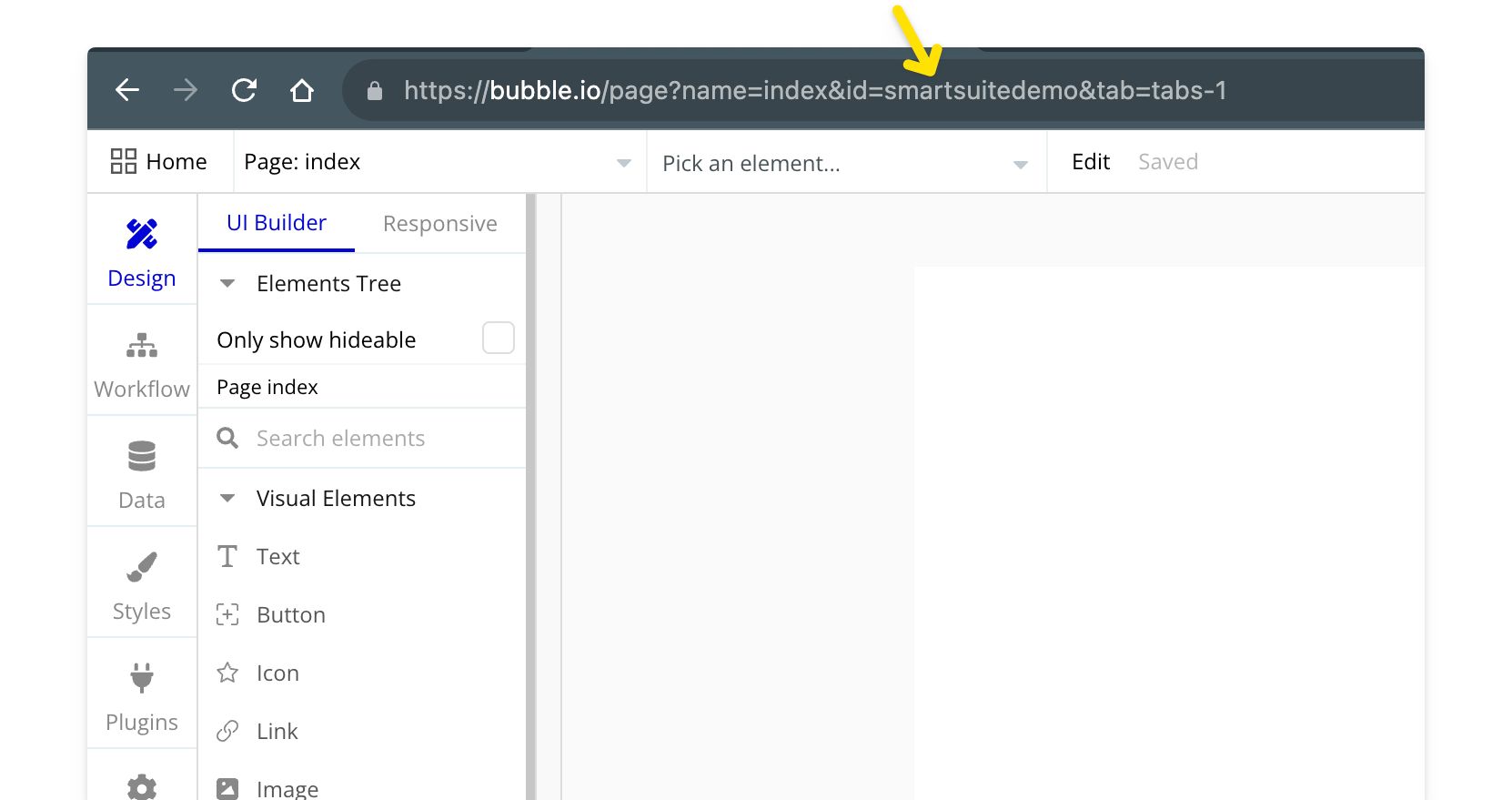
Task: Click the Edit menu button
Action: coord(1091,162)
